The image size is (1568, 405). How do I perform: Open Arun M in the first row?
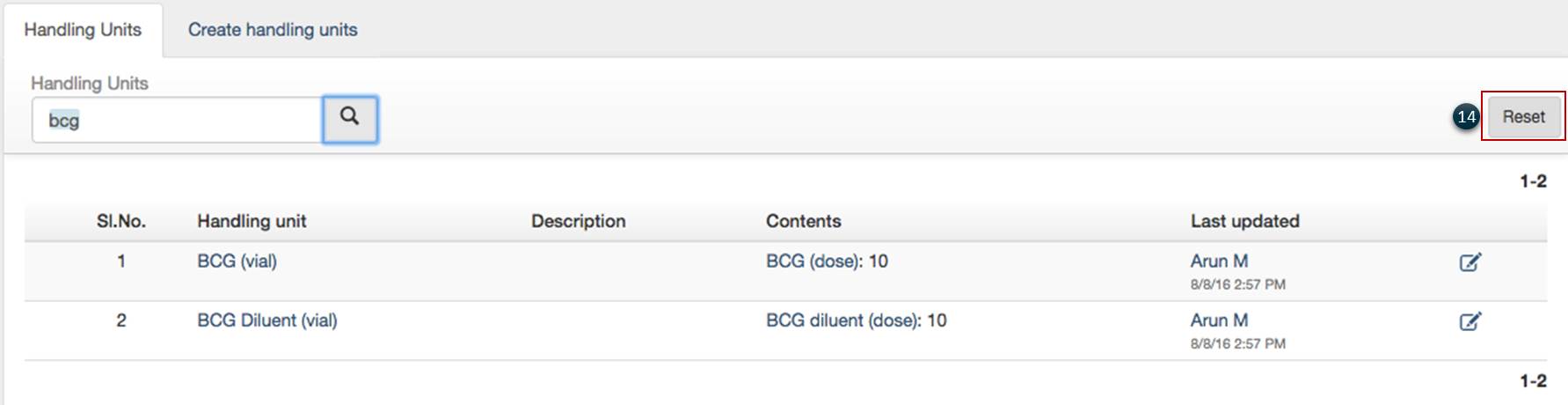click(1219, 261)
